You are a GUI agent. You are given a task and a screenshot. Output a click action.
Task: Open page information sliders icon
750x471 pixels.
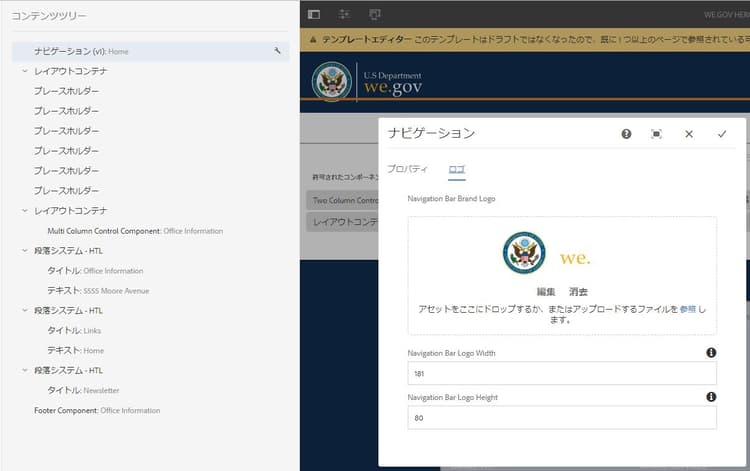click(344, 14)
